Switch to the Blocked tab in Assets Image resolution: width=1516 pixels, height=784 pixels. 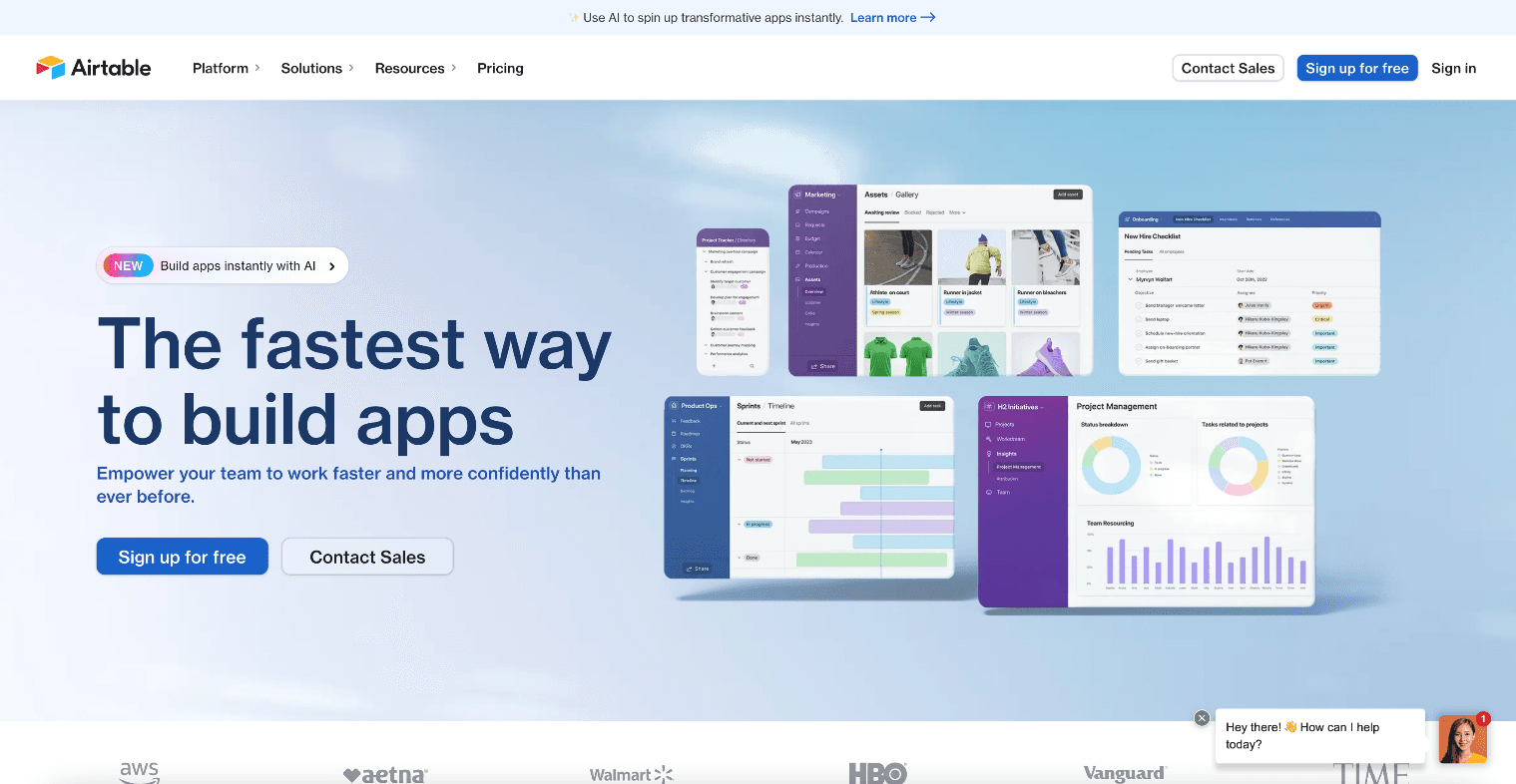coord(913,212)
